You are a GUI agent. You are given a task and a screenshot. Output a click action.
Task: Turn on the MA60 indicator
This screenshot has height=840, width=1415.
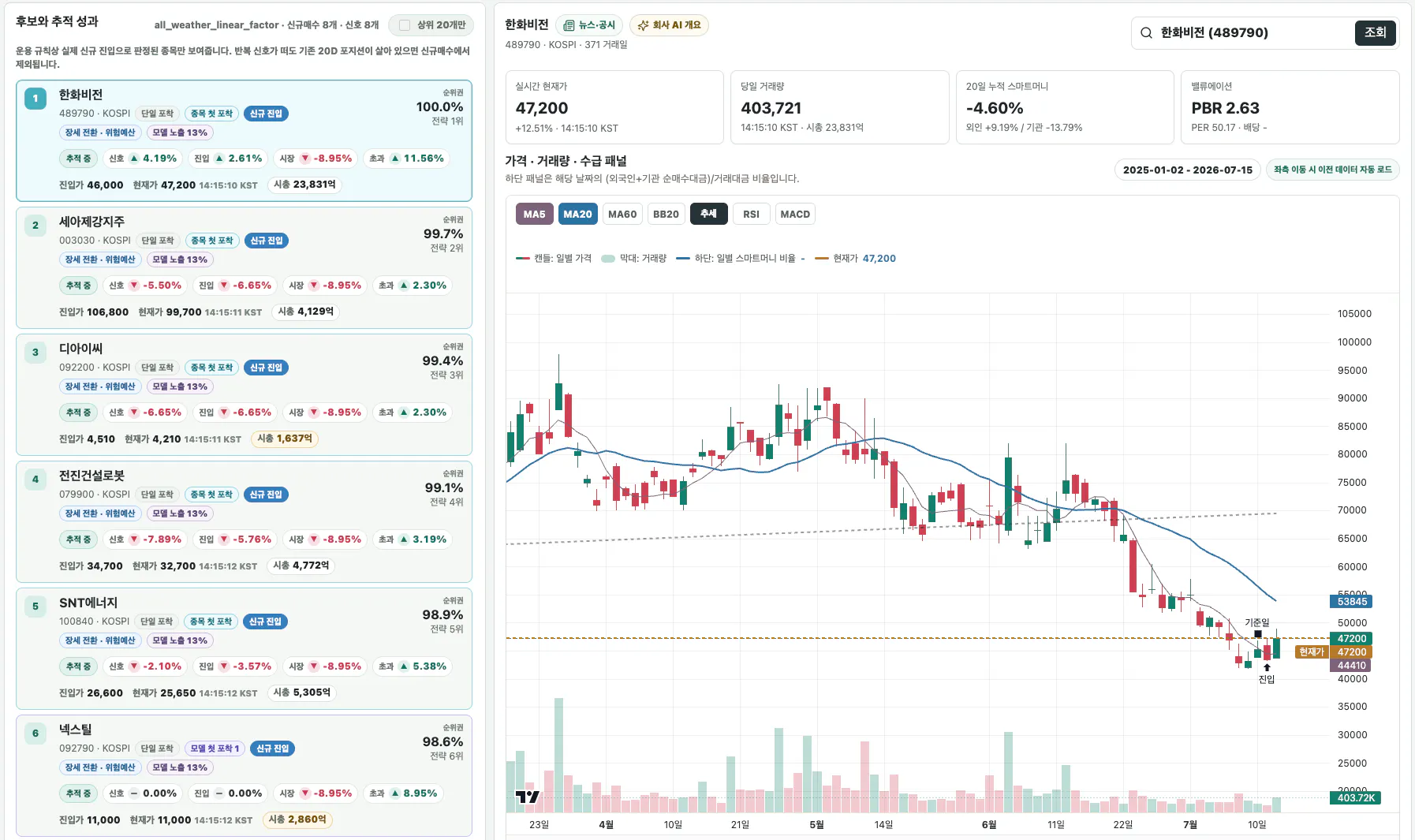622,215
